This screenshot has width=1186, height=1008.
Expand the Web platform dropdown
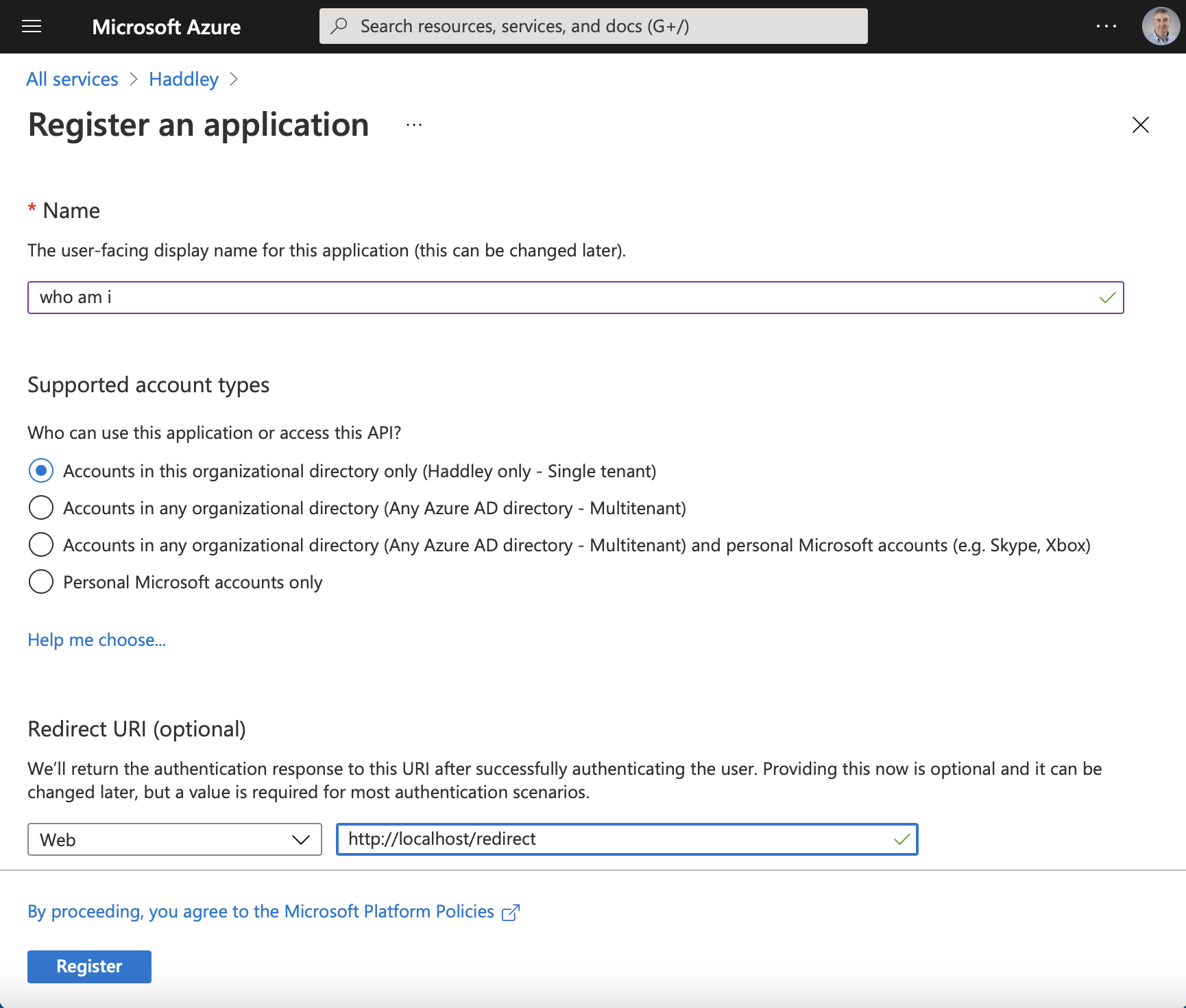(x=174, y=839)
